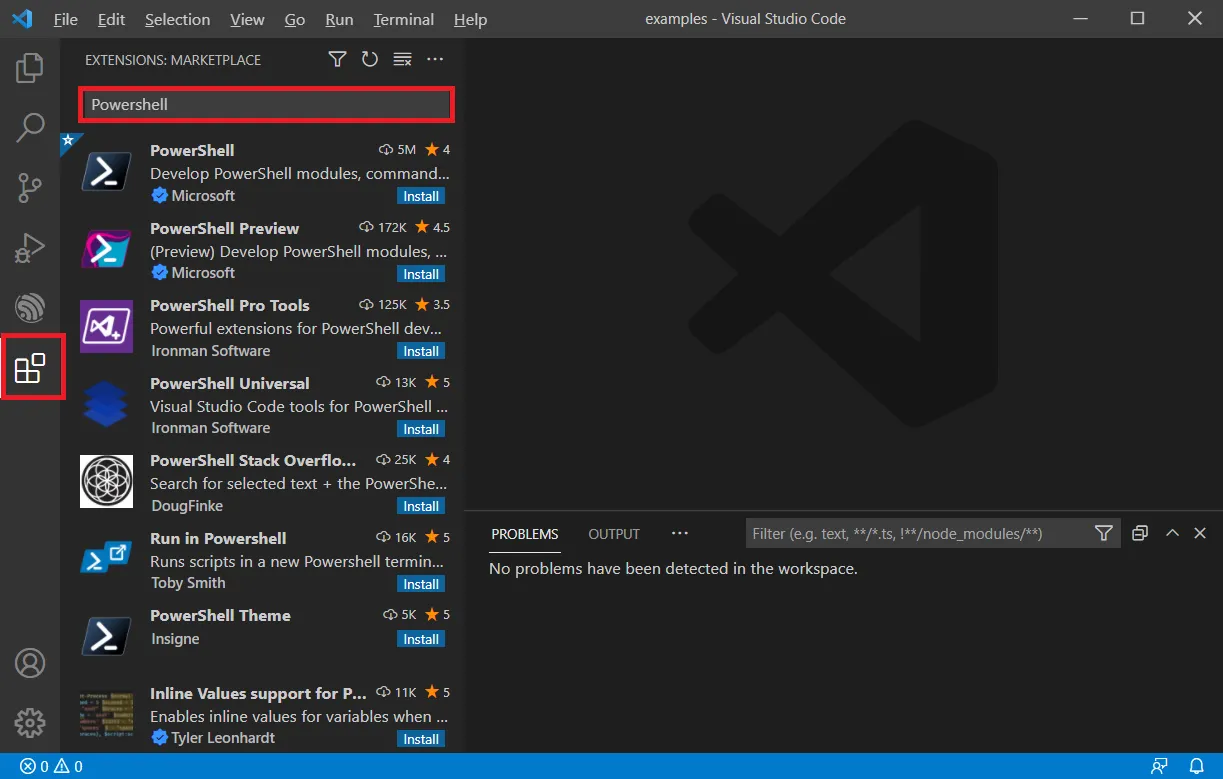Image resolution: width=1223 pixels, height=779 pixels.
Task: Click the PowerShell extension icon
Action: pos(106,172)
